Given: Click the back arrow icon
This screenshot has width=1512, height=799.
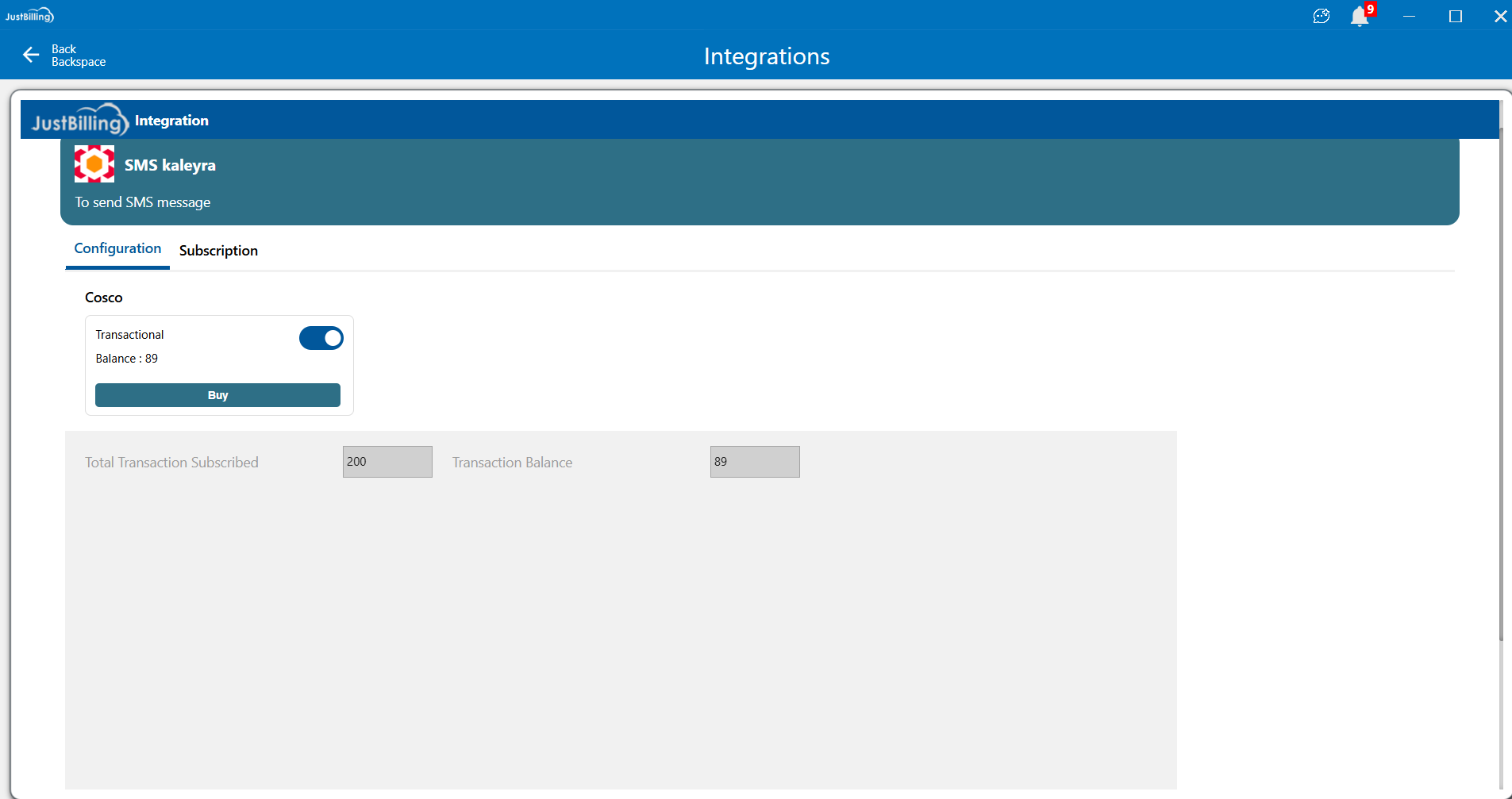Looking at the screenshot, I should [31, 55].
